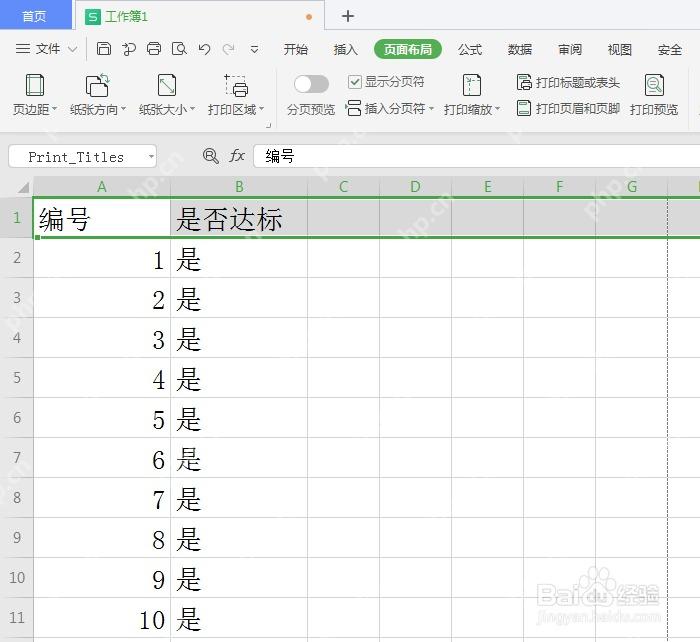Click the 打印缩放 scaling icon

tap(471, 85)
